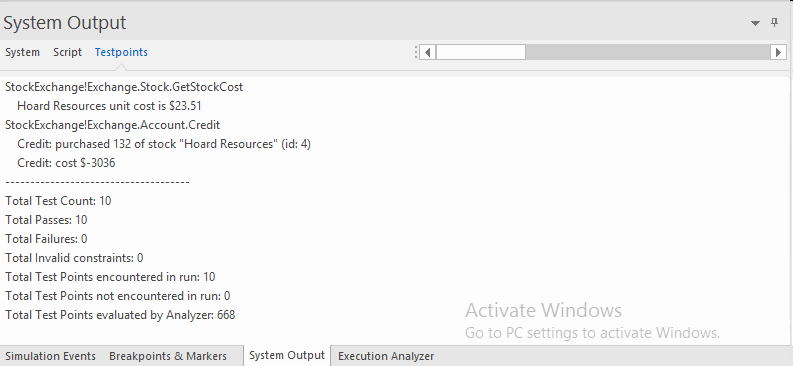Select the GetStockCost output line
This screenshot has width=793, height=366.
[x=124, y=87]
